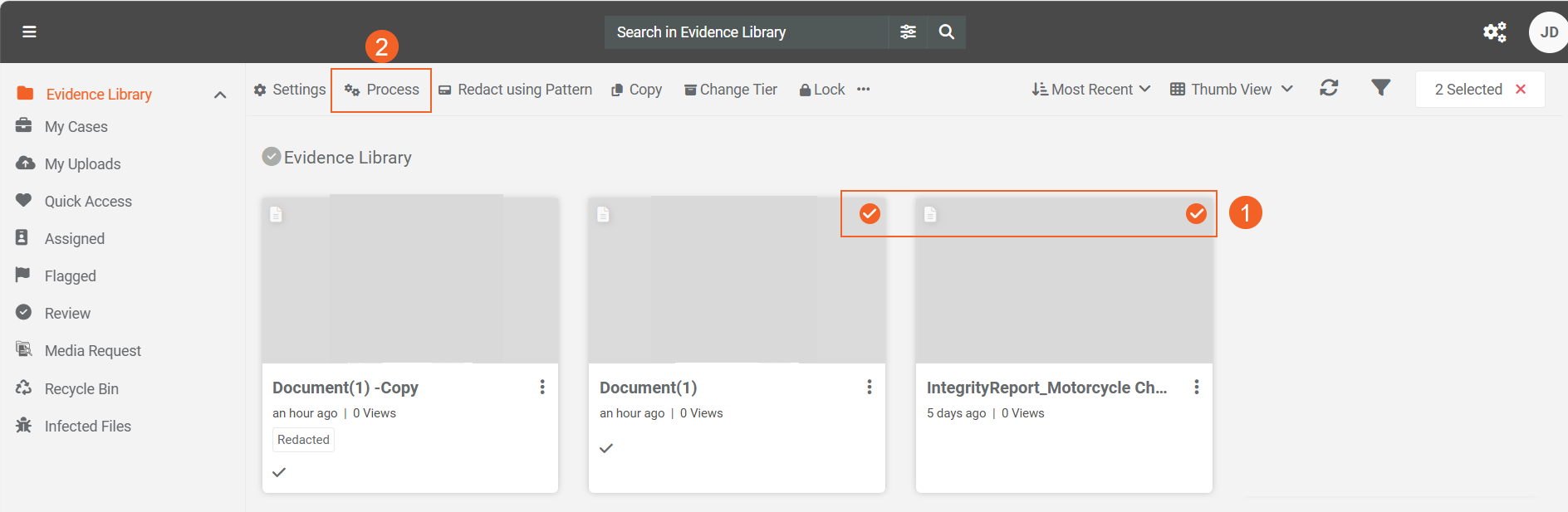Image resolution: width=1568 pixels, height=512 pixels.
Task: Open the Most Recent sort dropdown
Action: point(1090,90)
